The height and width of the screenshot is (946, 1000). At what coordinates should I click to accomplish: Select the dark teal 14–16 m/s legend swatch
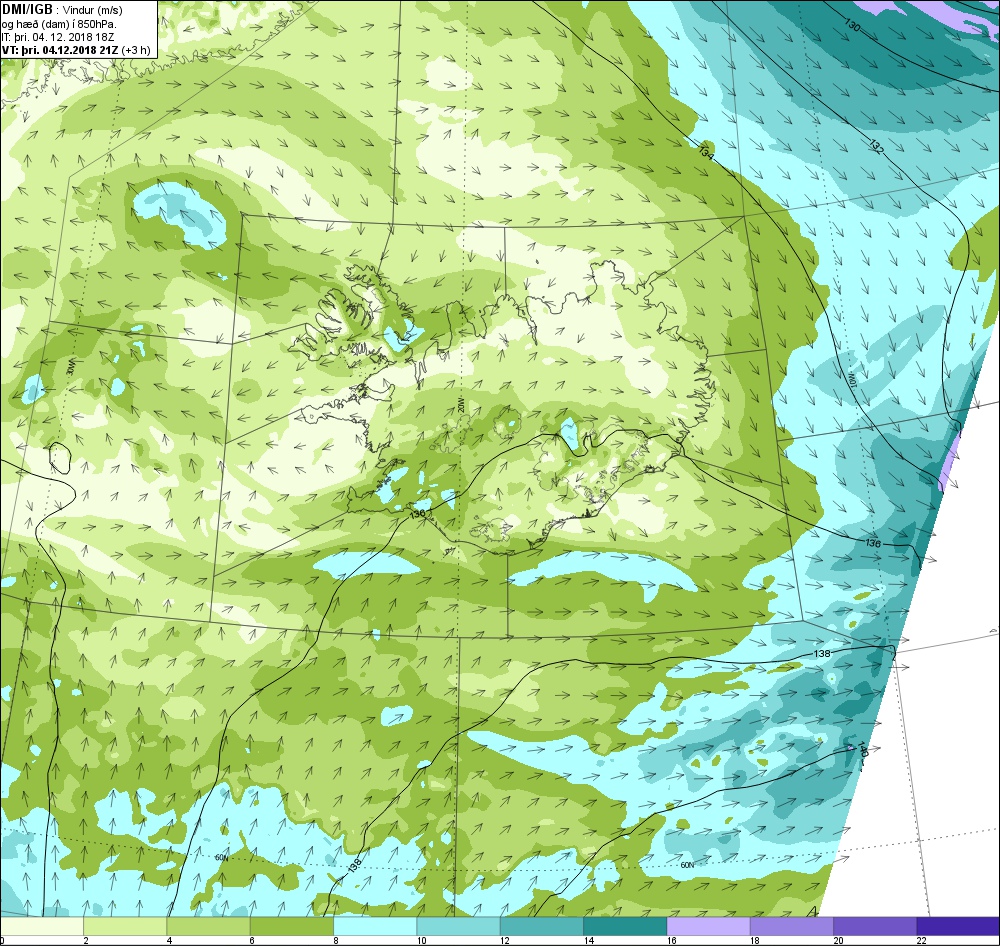coord(625,925)
